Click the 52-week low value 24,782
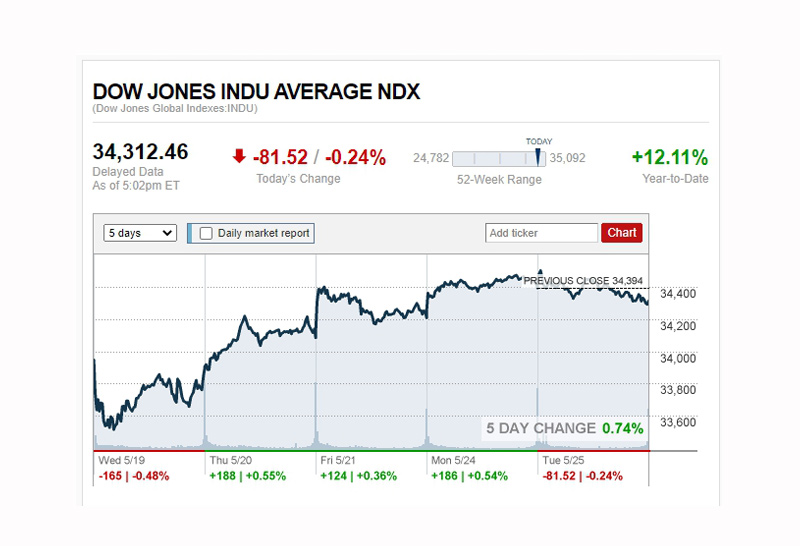The image size is (800, 546). (430, 158)
